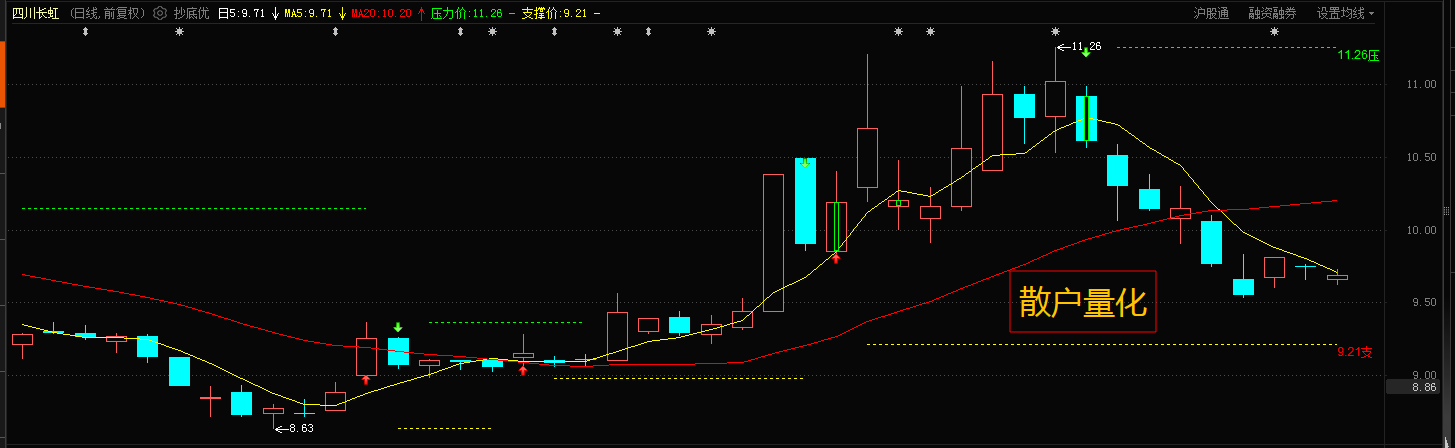Viewport: 1455px width, 448px height.
Task: Click the leftmost double-arrow event marker
Action: tap(85, 32)
